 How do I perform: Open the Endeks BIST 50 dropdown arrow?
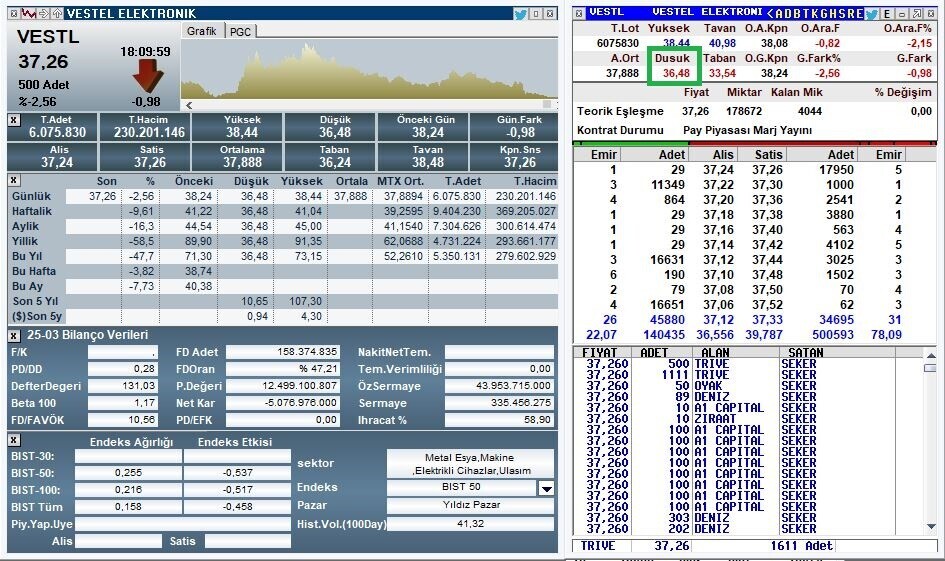pyautogui.click(x=546, y=487)
